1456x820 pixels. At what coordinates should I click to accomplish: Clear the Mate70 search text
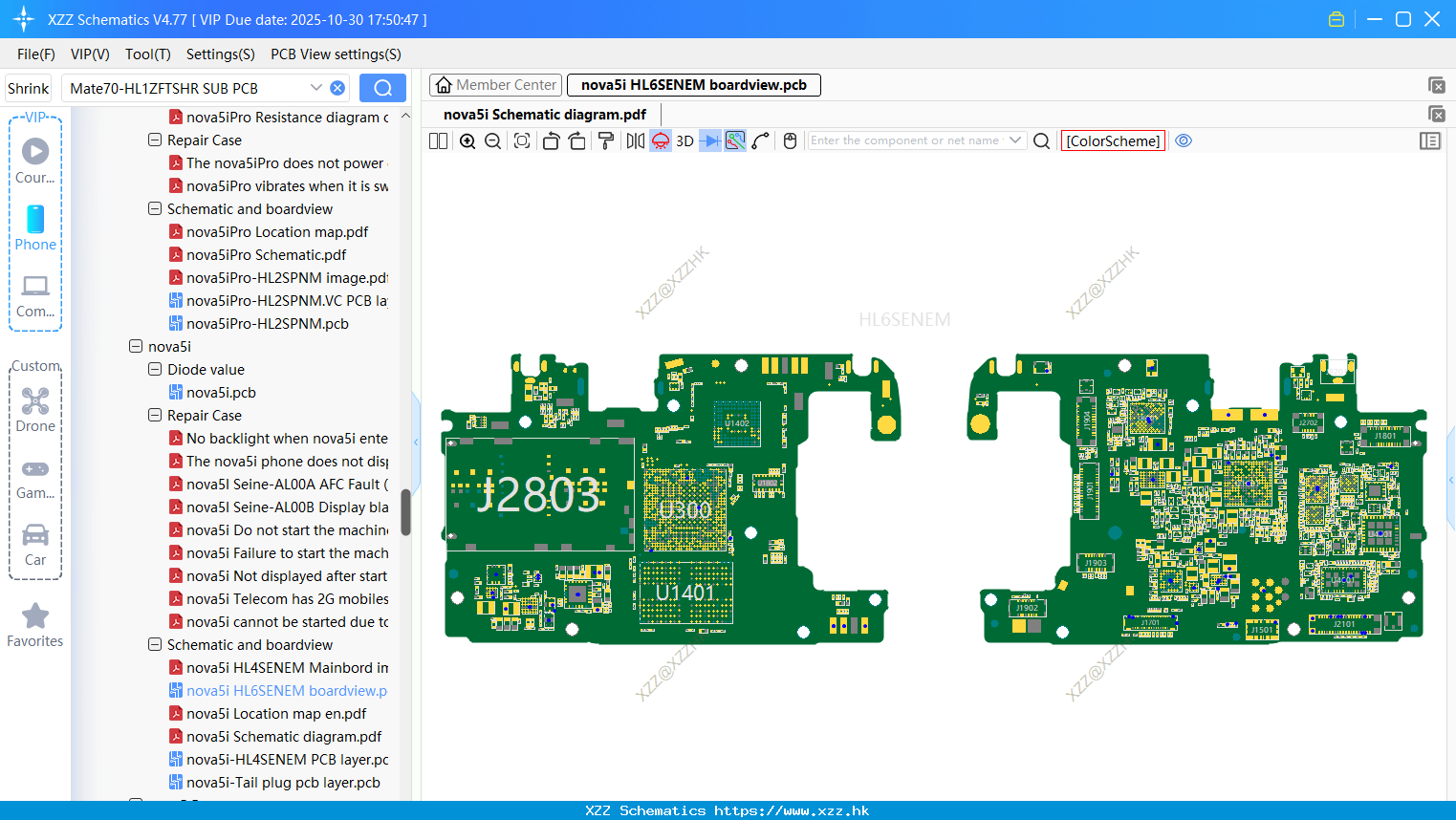(x=337, y=88)
